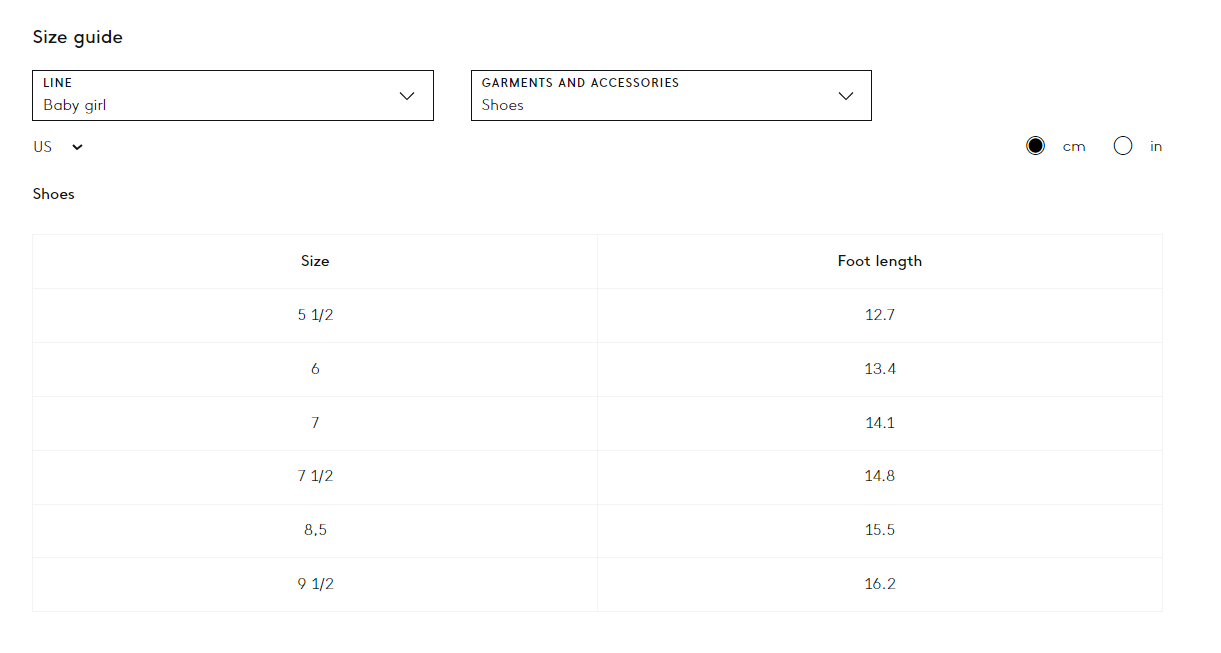This screenshot has height=653, width=1221.
Task: Click the size 7 1/2 cell
Action: pyautogui.click(x=315, y=476)
